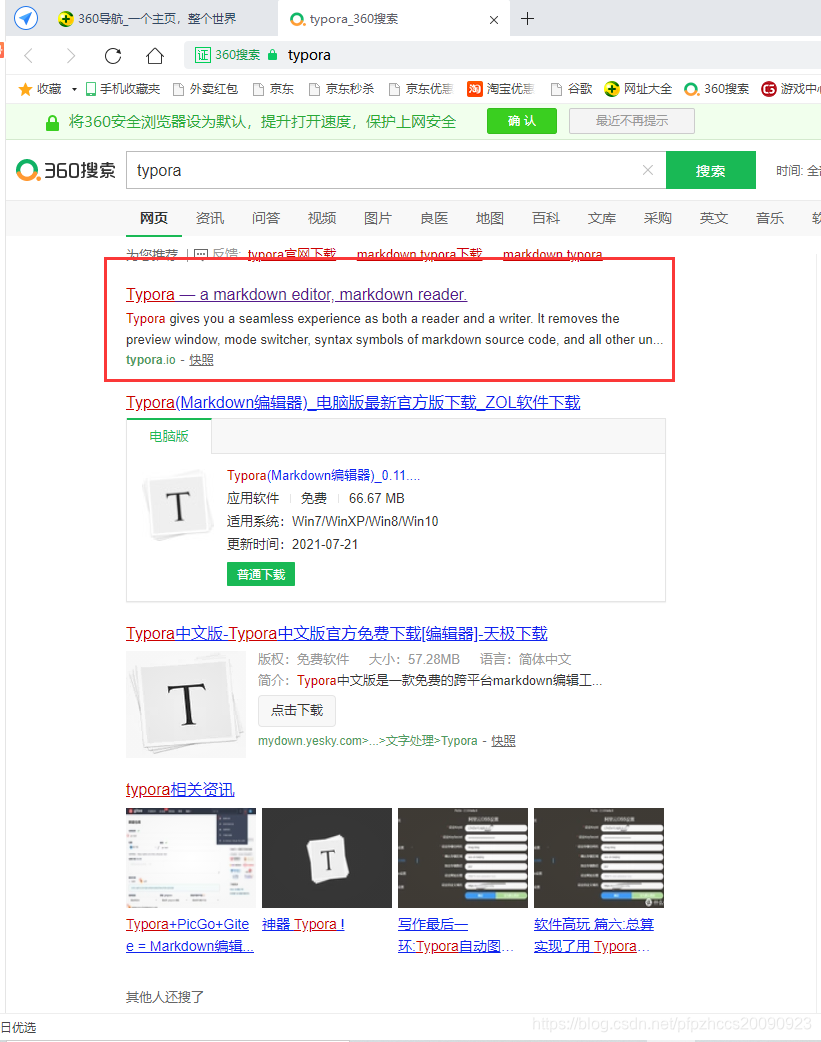Select the 网页 tab
This screenshot has width=821, height=1042.
154,219
